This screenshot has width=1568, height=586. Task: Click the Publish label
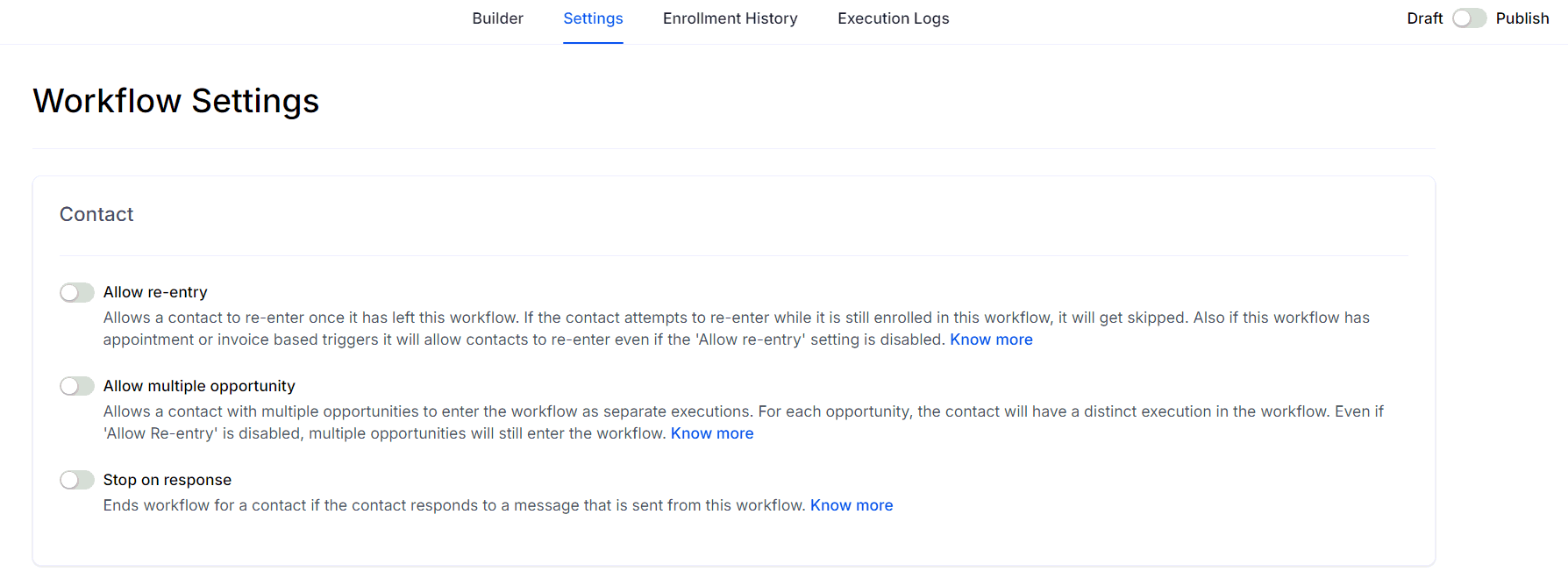1522,18
